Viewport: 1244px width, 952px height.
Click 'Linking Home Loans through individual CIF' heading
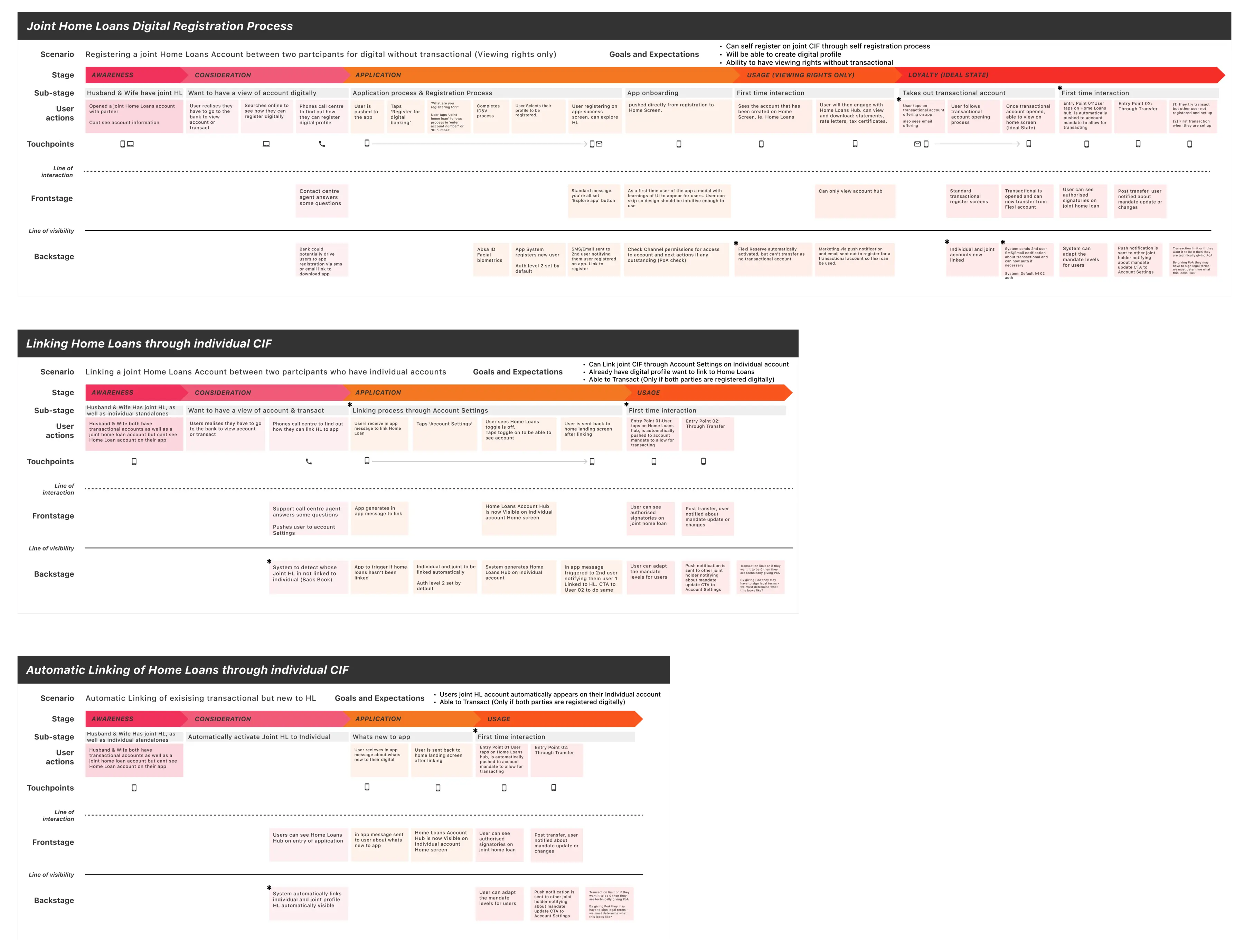[x=149, y=343]
